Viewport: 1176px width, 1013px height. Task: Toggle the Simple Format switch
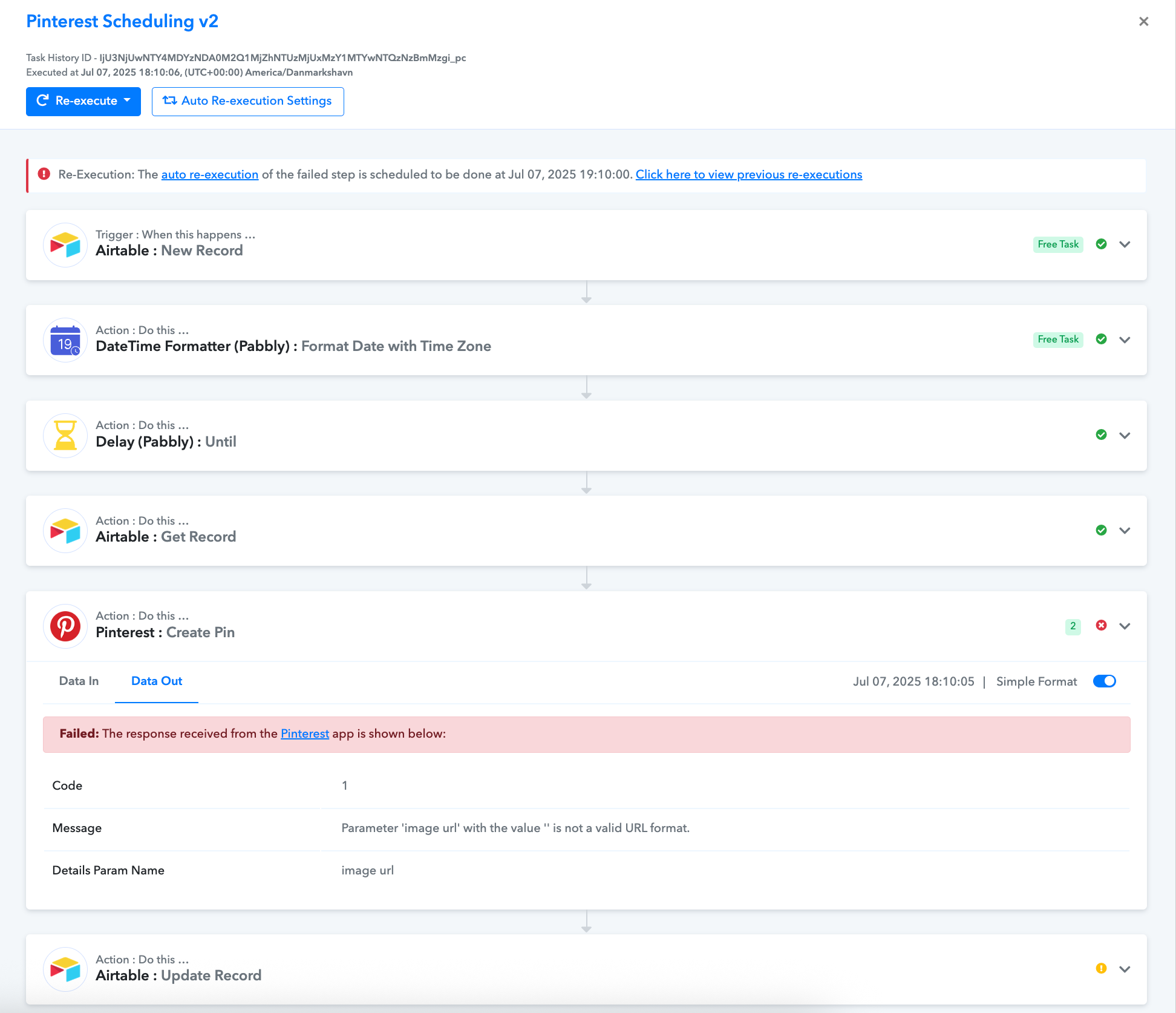click(x=1105, y=681)
